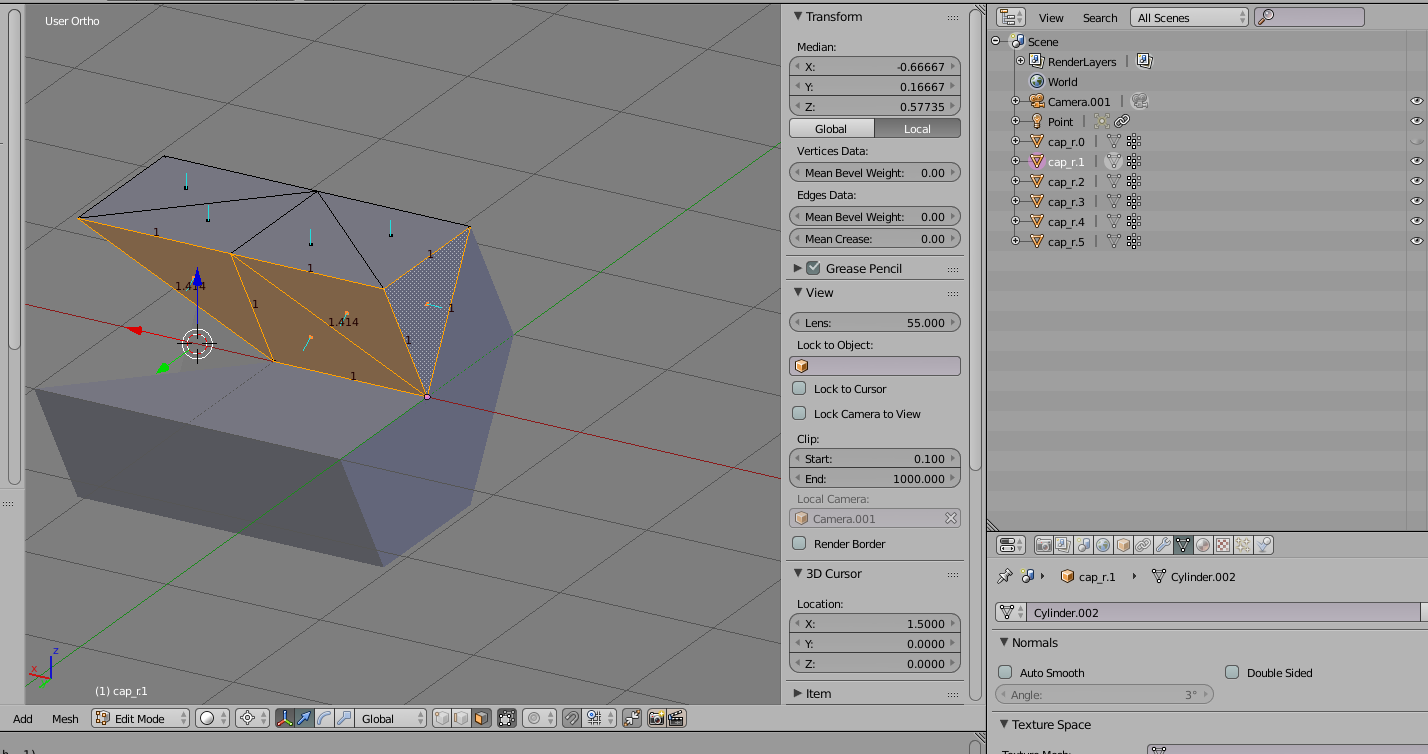Image resolution: width=1428 pixels, height=754 pixels.
Task: Open the Render properties camera tab
Action: point(1043,545)
